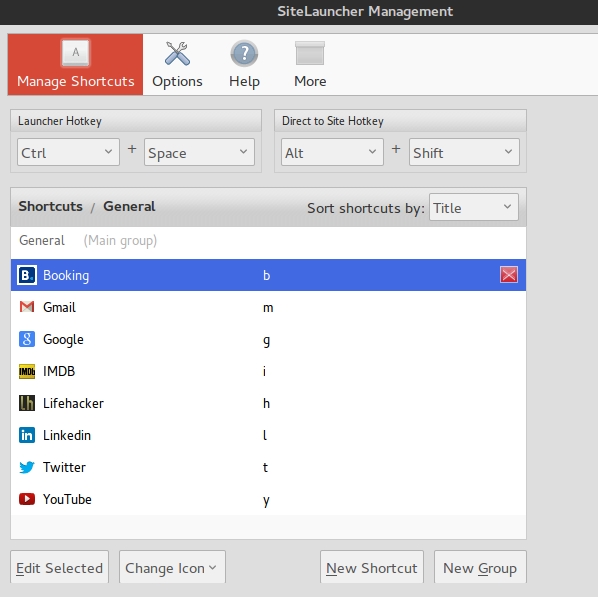This screenshot has height=597, width=598.
Task: Open the Space launcher key dropdown
Action: [x=199, y=152]
